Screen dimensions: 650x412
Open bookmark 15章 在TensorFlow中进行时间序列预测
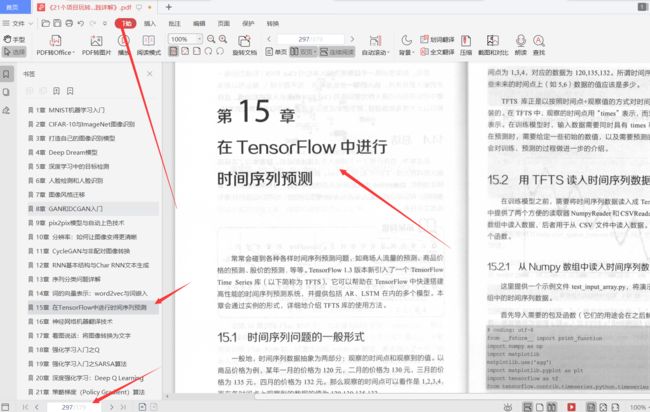point(93,307)
